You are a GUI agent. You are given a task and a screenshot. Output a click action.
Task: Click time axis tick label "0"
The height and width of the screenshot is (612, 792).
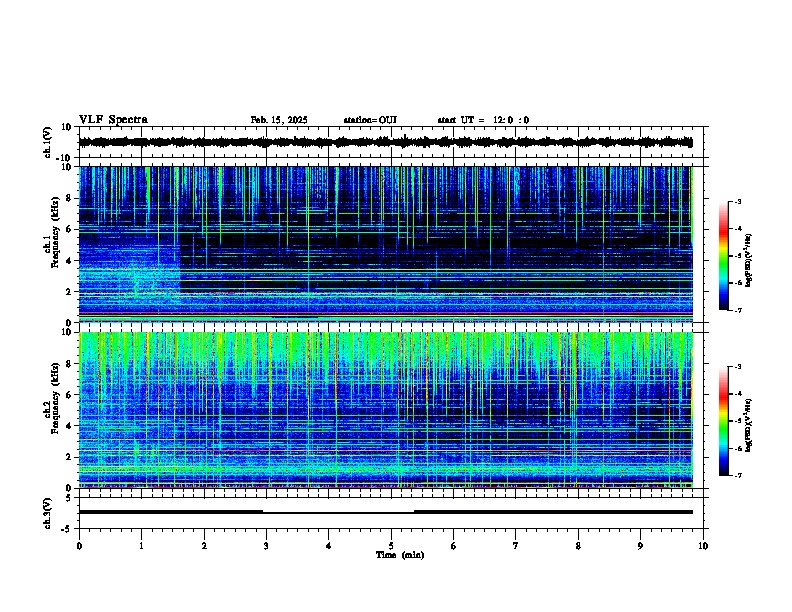pyautogui.click(x=79, y=546)
